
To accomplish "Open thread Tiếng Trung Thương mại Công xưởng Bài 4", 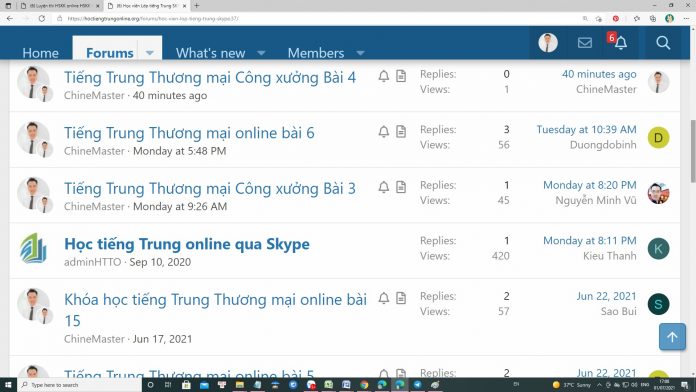I will point(210,77).
